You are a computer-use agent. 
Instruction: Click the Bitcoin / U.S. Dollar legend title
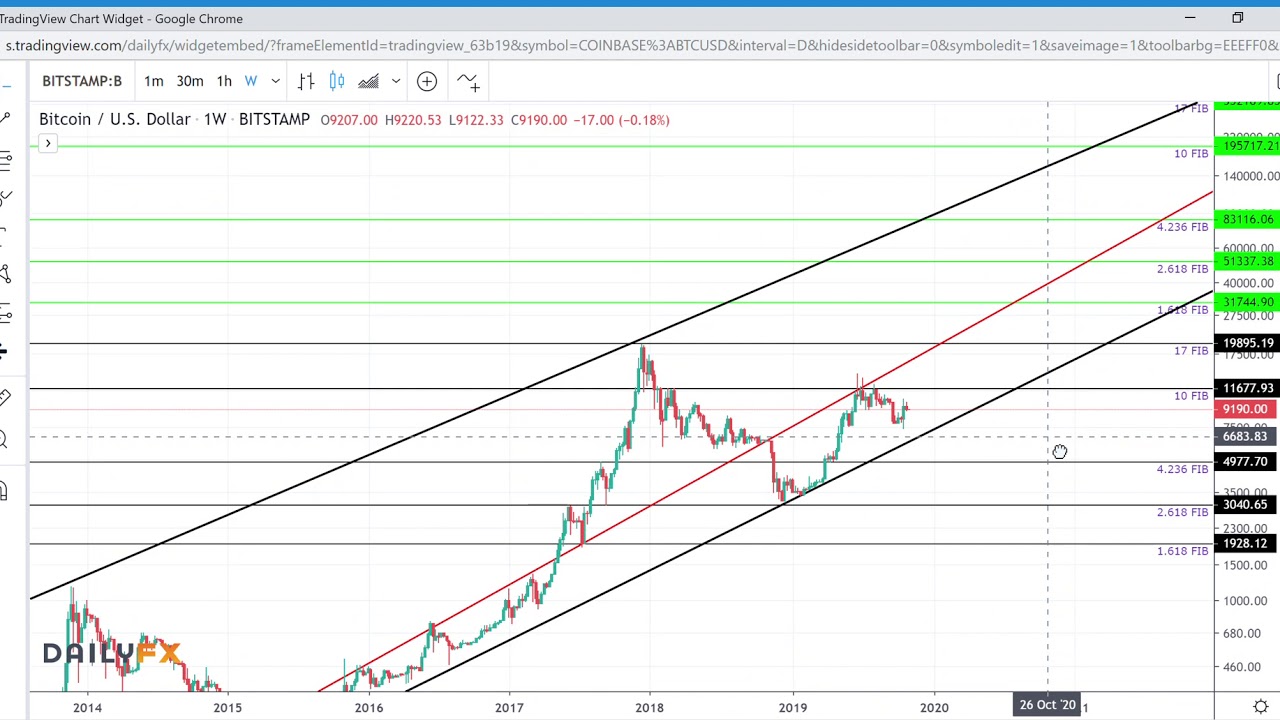point(115,119)
